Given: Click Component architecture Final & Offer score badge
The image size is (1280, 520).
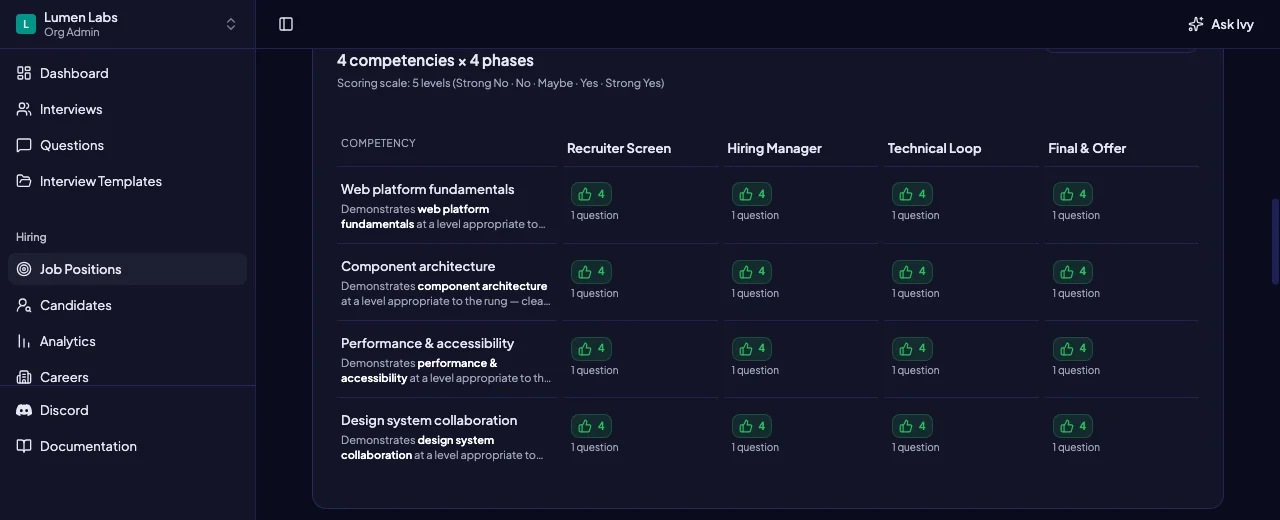Looking at the screenshot, I should 1073,271.
